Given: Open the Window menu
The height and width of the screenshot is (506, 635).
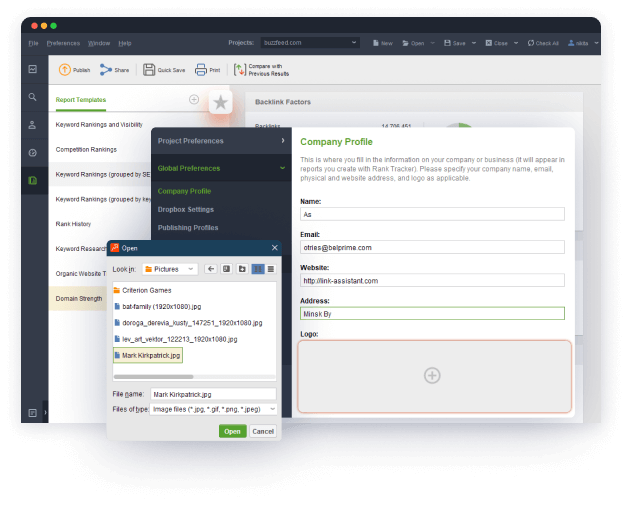Looking at the screenshot, I should [x=99, y=43].
